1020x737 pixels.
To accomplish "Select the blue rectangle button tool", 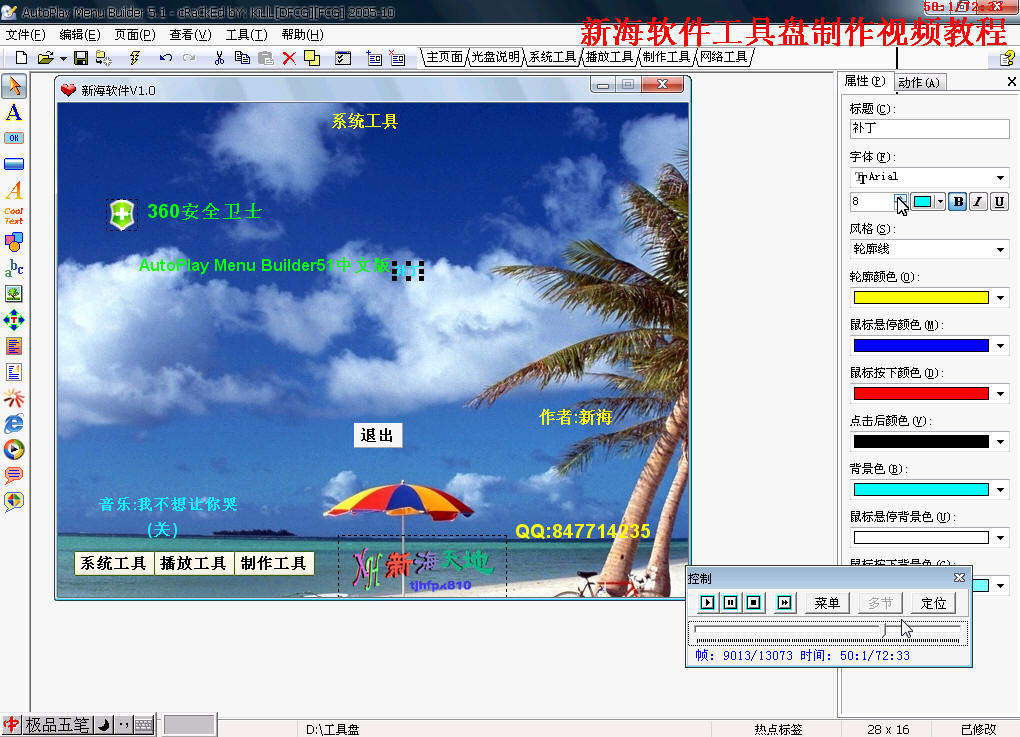I will [14, 163].
